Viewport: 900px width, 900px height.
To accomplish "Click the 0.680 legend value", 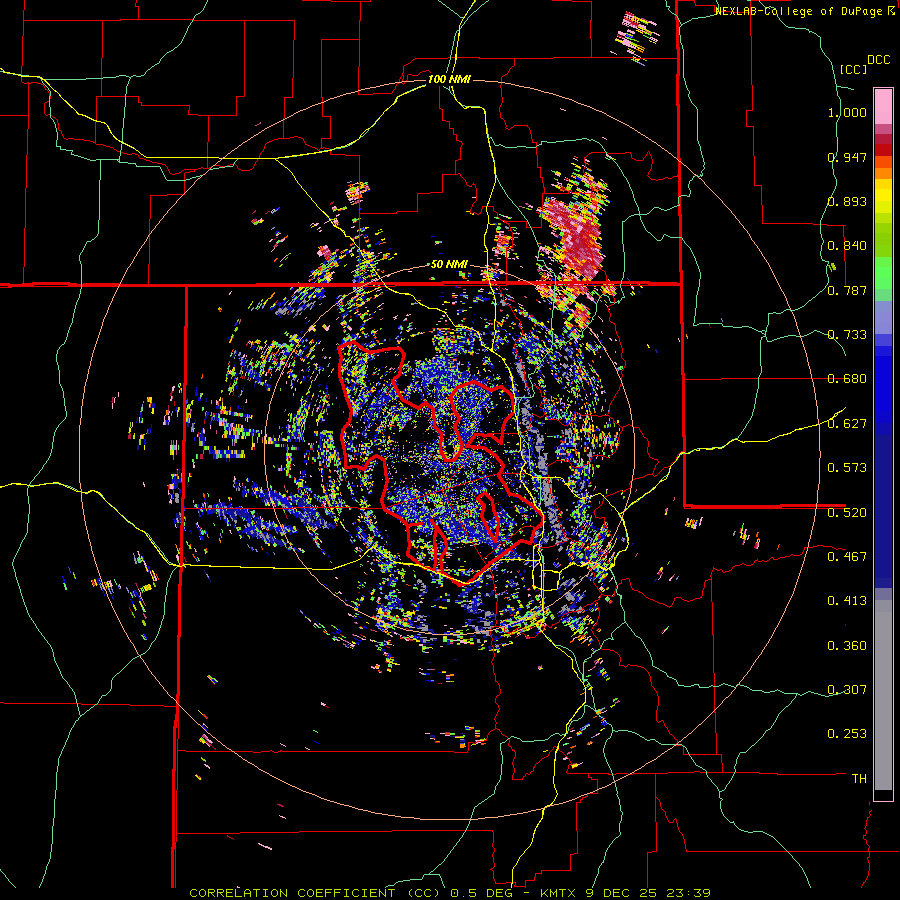I will point(847,379).
